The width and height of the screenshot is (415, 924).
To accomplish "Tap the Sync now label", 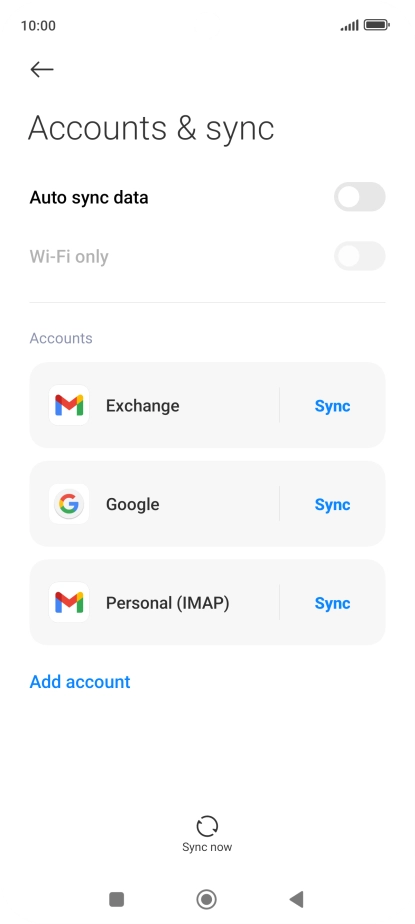I will (207, 847).
